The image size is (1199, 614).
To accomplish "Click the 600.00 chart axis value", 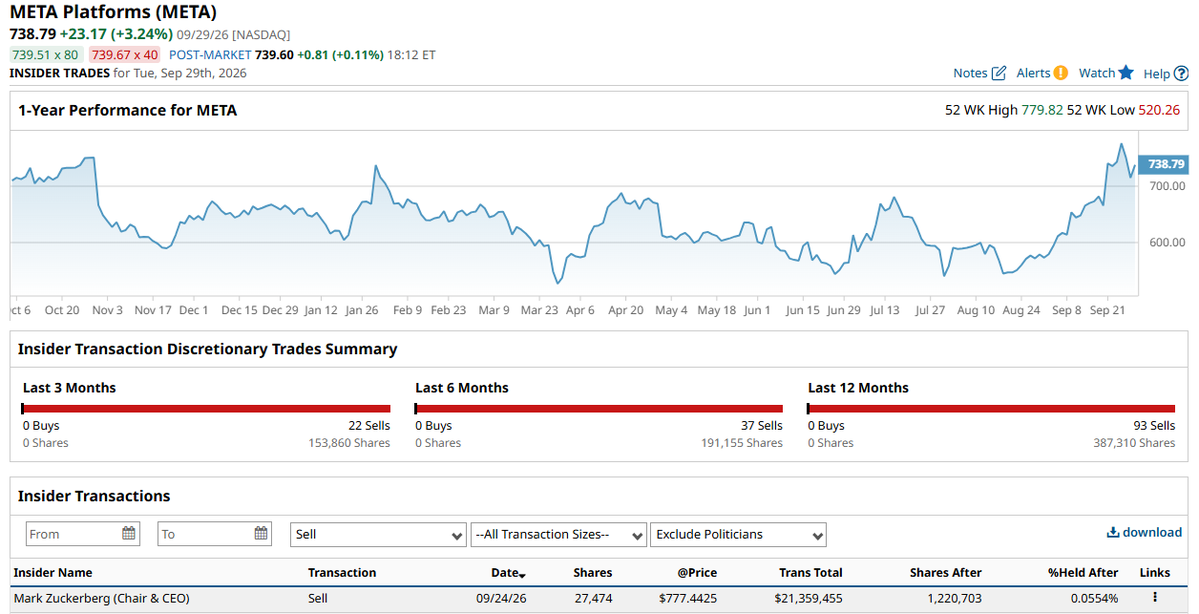I will pyautogui.click(x=1167, y=242).
